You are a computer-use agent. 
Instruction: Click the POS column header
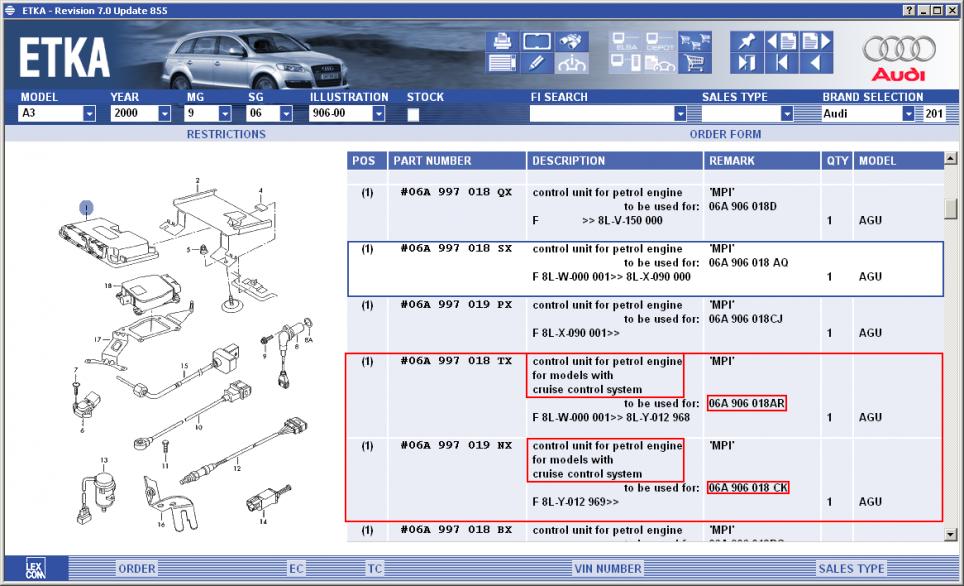[x=366, y=161]
